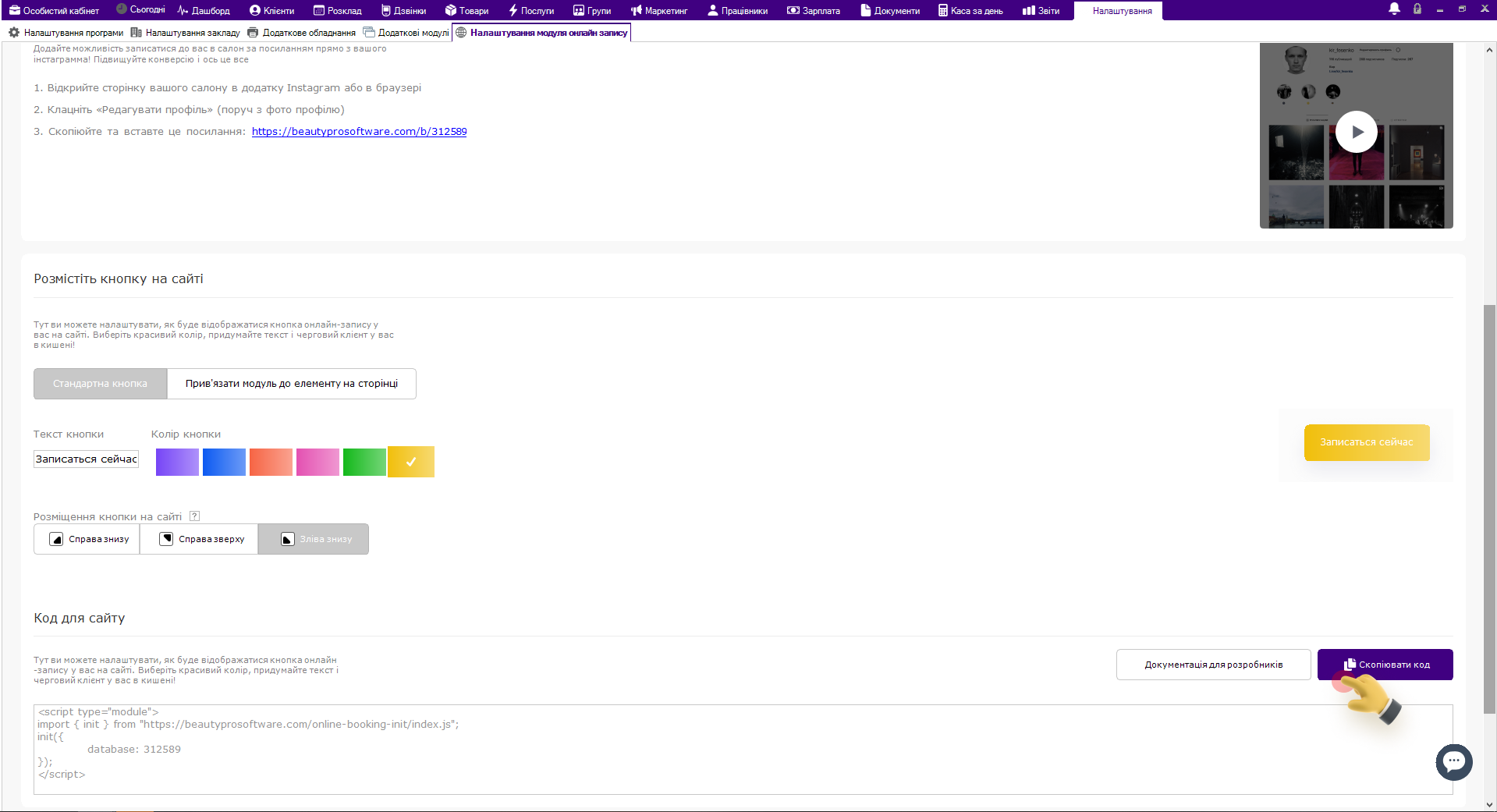Select Прив'язати модуль до елементу option
1497x812 pixels.
click(292, 384)
